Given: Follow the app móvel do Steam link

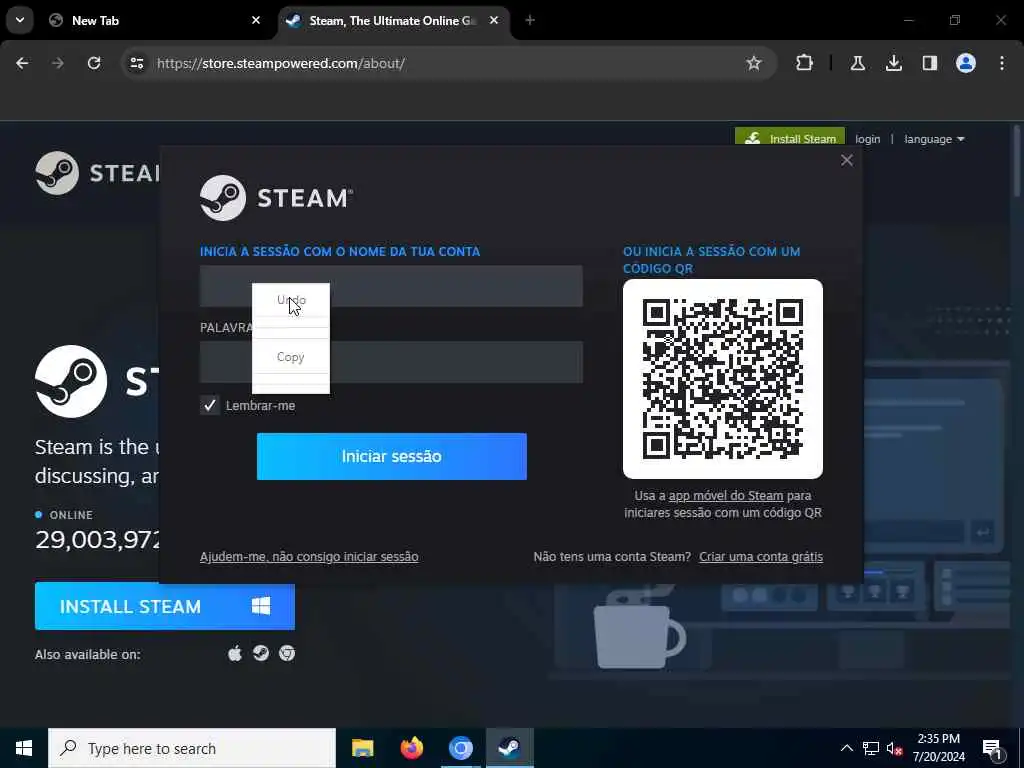Looking at the screenshot, I should click(x=726, y=496).
